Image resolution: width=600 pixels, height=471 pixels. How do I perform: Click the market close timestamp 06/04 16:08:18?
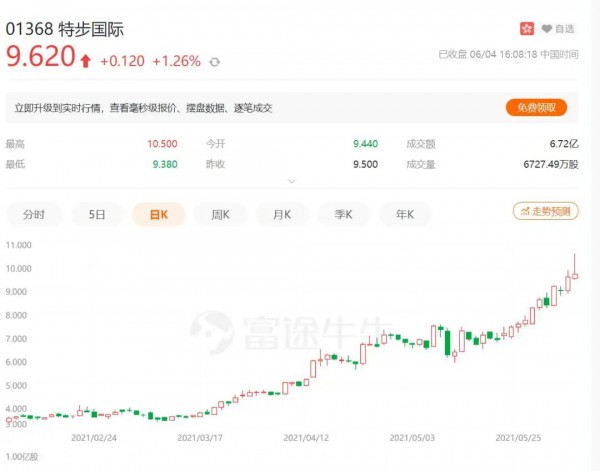pos(504,54)
